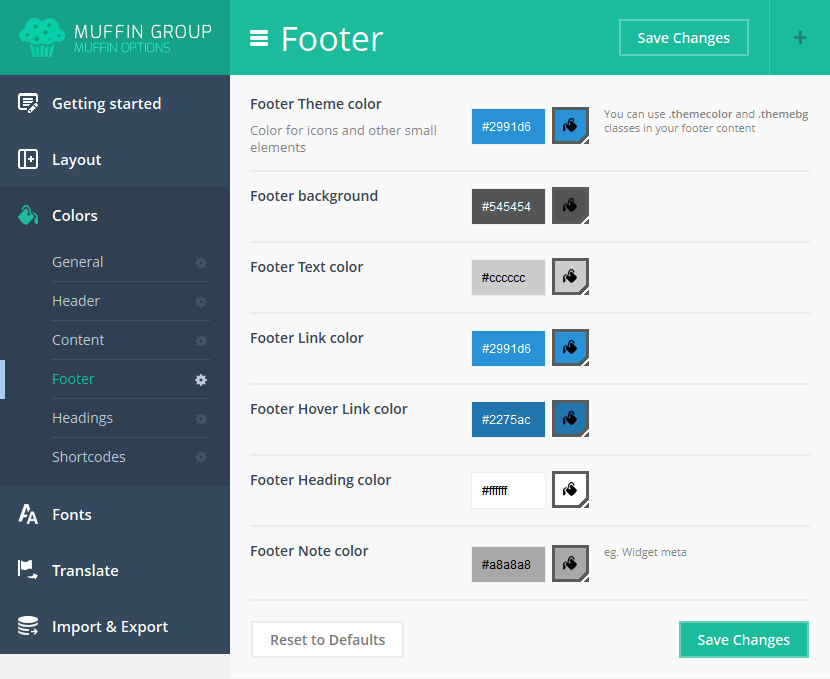Screen dimensions: 830x679
Task: Open paint bucket picker for Footer background
Action: click(x=570, y=206)
